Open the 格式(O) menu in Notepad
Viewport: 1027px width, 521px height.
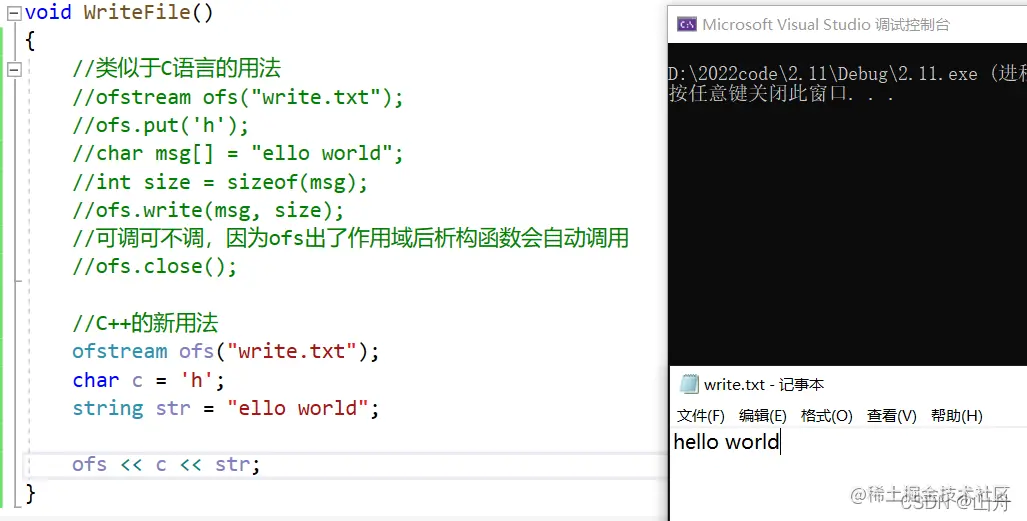pyautogui.click(x=827, y=415)
